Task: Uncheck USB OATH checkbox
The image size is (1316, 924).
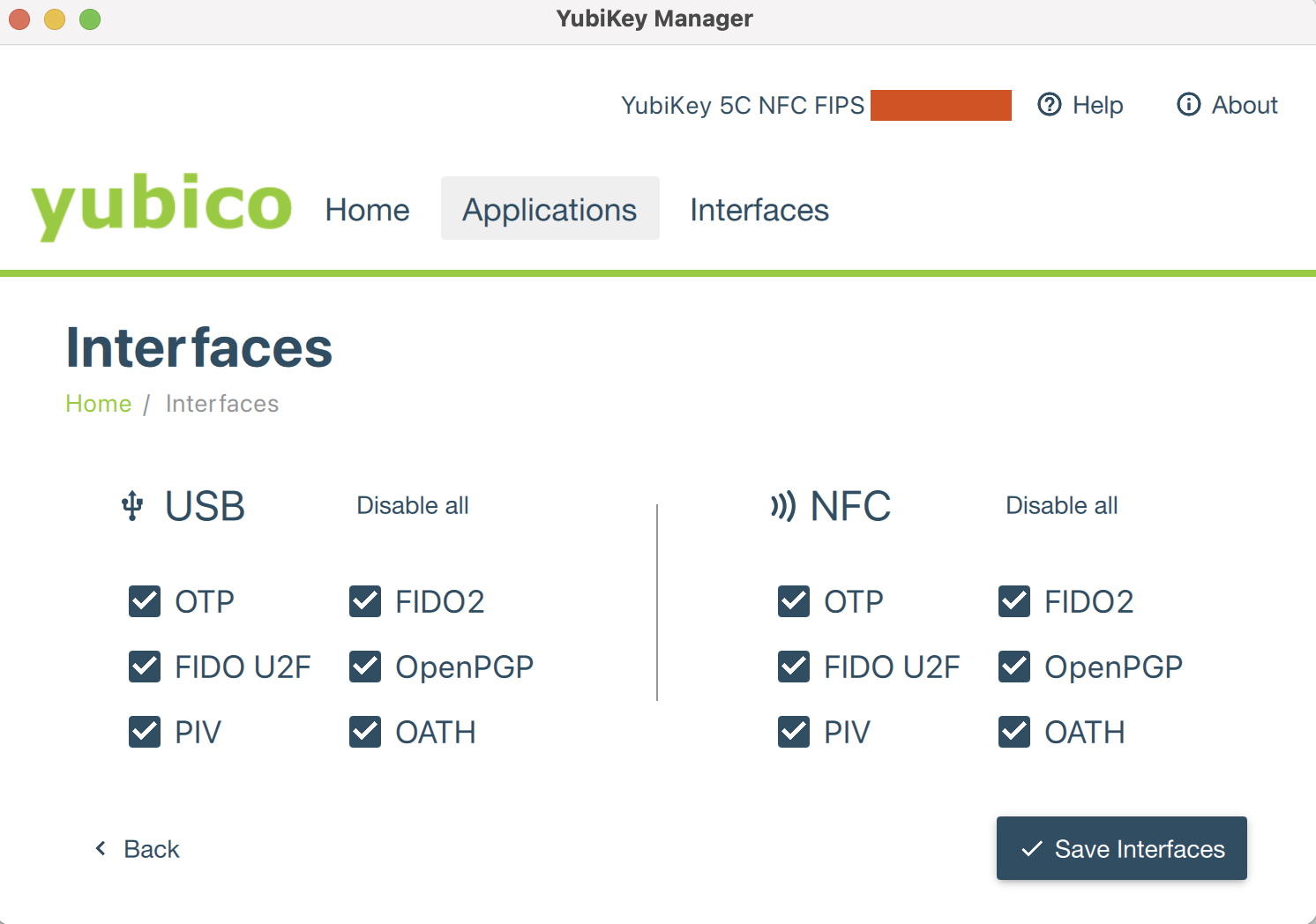Action: [365, 732]
